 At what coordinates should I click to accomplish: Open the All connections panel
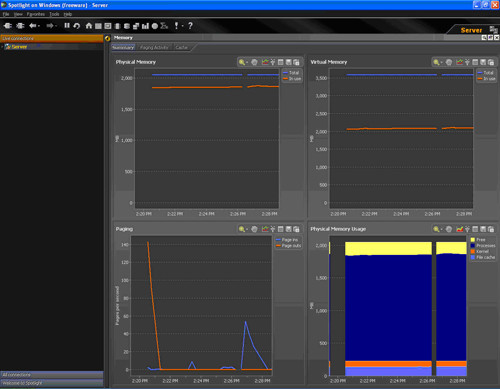[x=52, y=375]
